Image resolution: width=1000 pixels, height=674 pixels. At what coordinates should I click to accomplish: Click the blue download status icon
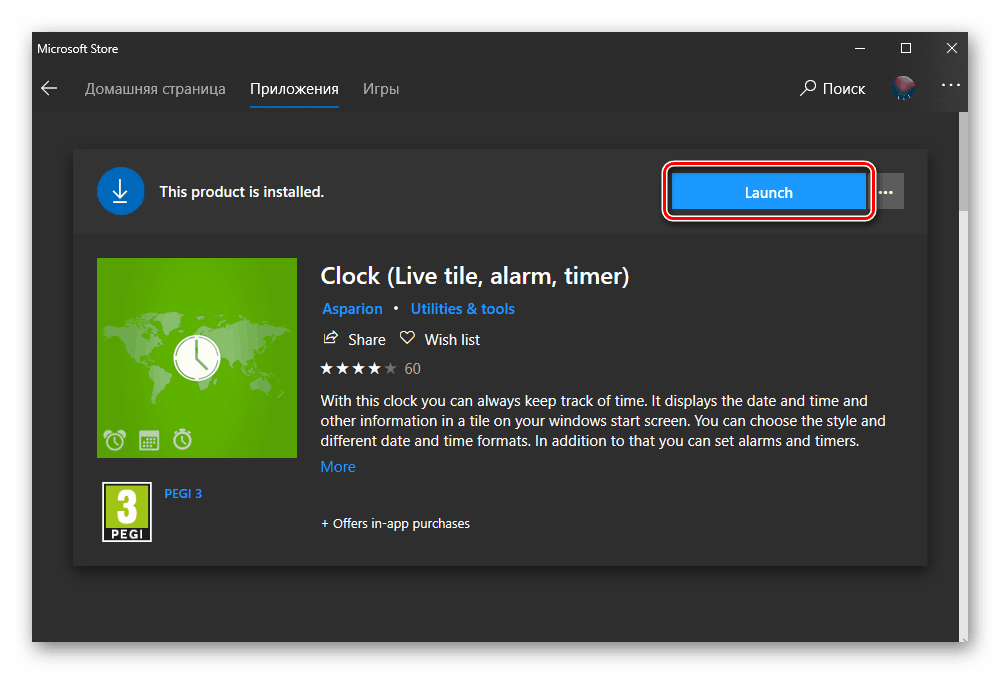[121, 191]
